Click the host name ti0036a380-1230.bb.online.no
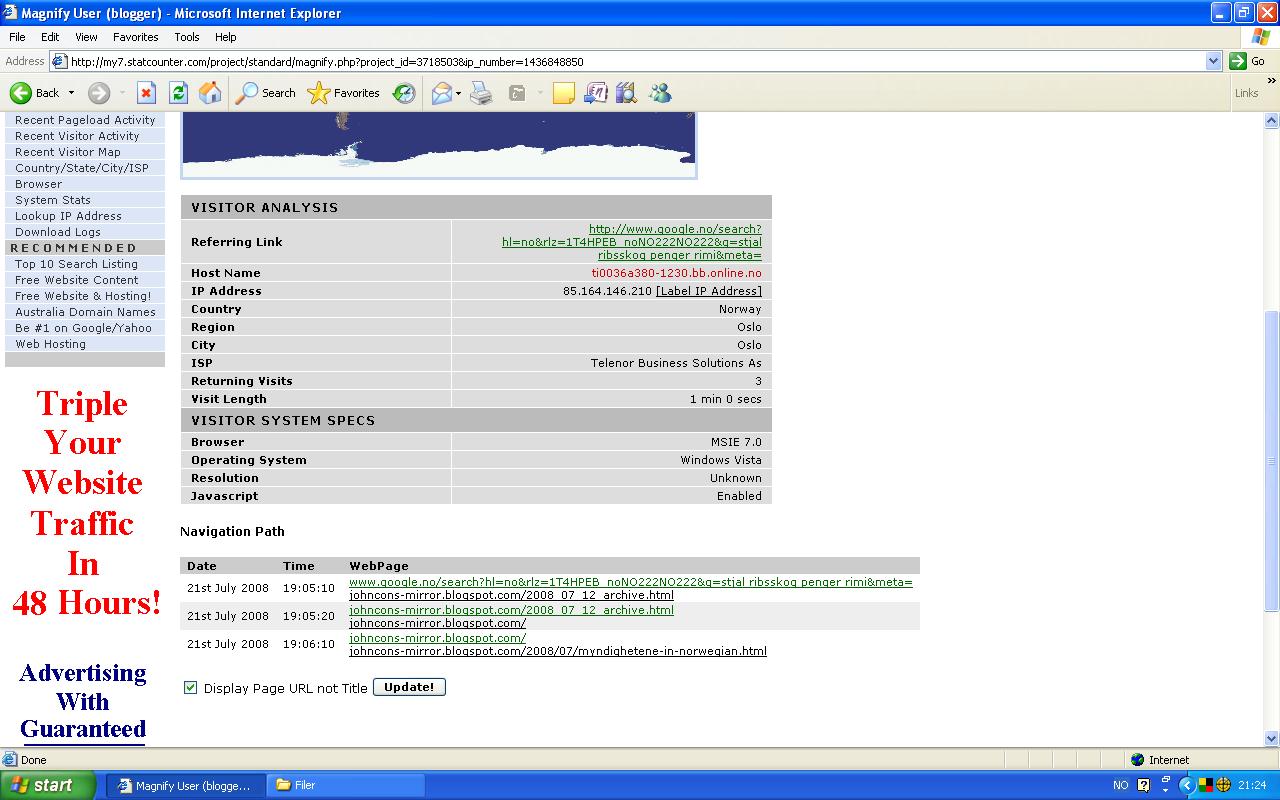The image size is (1280, 800). [676, 273]
